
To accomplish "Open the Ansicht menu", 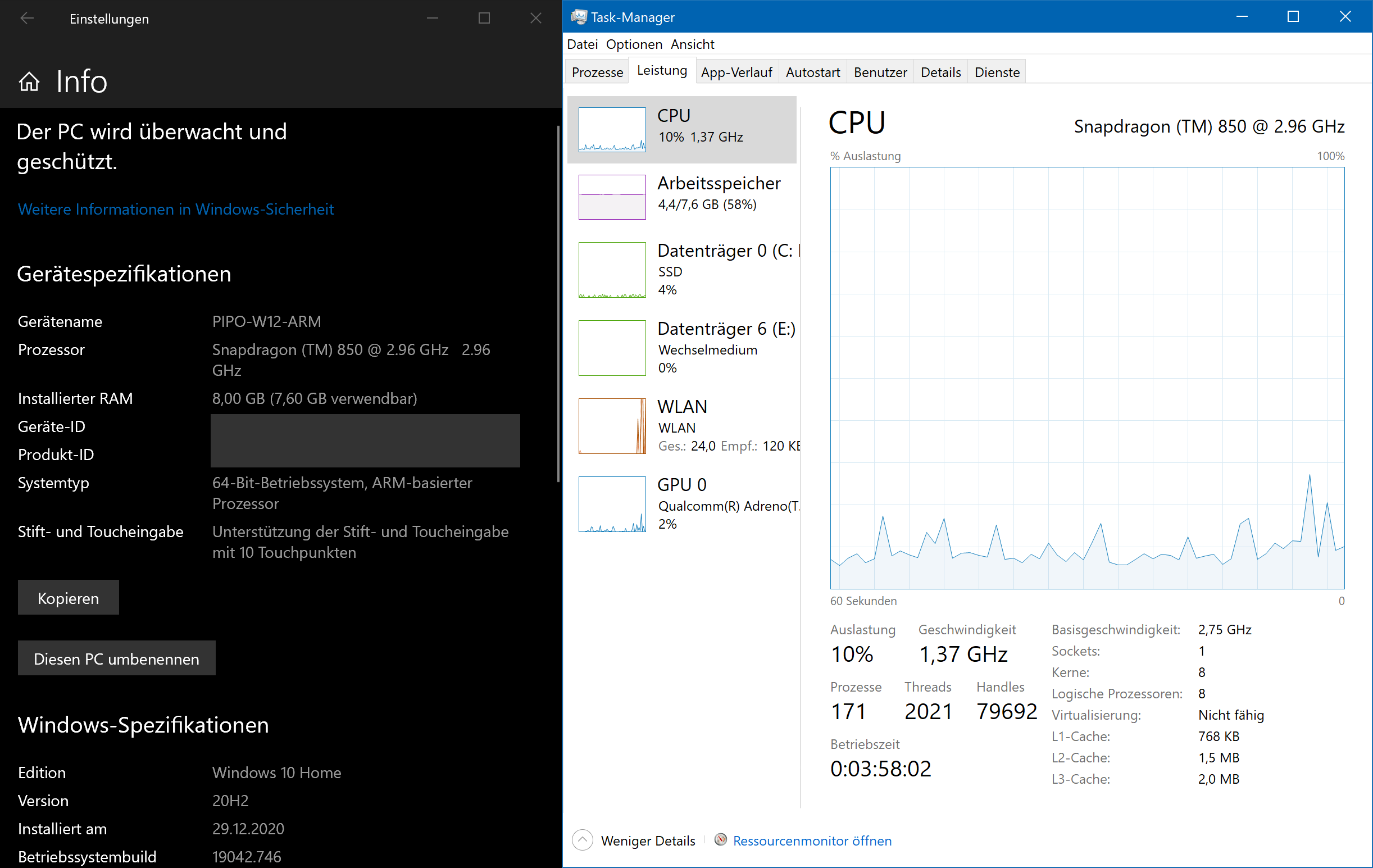I will point(692,44).
